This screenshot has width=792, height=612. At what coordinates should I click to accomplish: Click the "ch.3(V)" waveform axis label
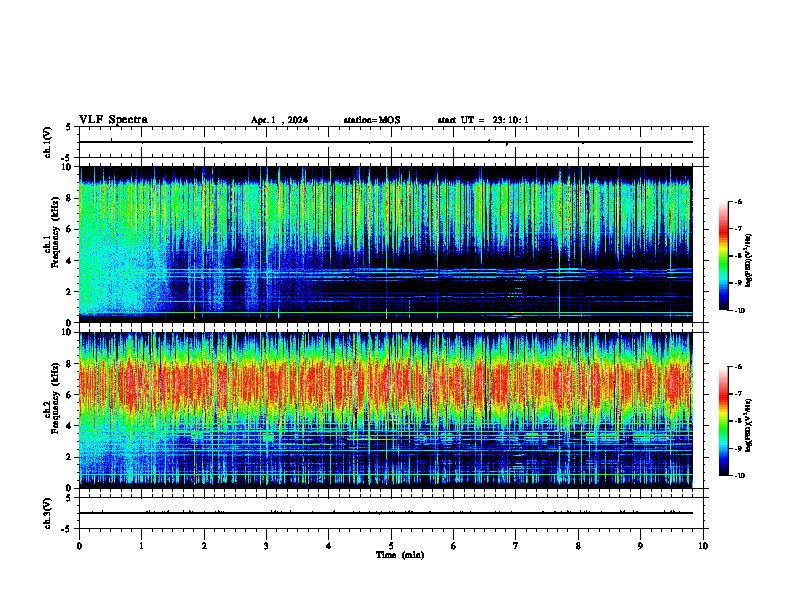click(x=48, y=513)
